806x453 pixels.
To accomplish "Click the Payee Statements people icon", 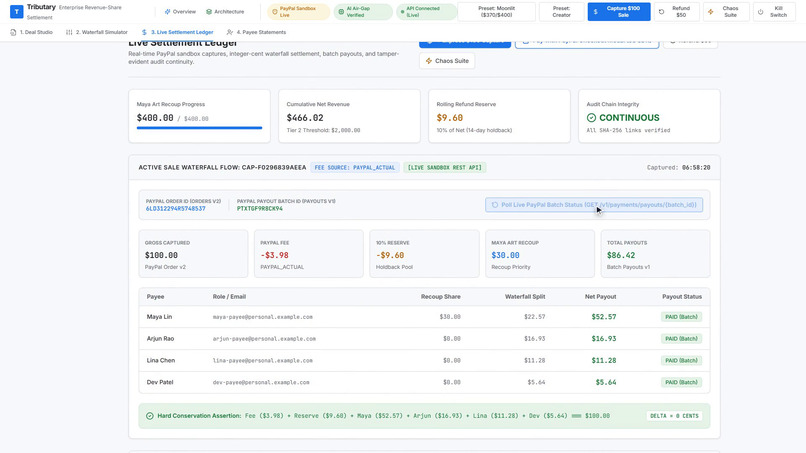I will (230, 32).
